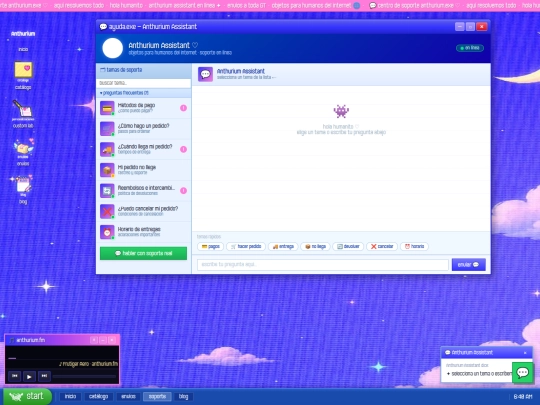Click the escribe tu pregunta input field
The image size is (540, 405).
tap(322, 264)
